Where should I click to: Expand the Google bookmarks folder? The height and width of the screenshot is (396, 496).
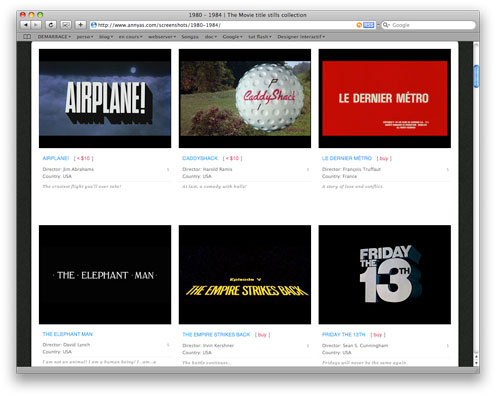(x=232, y=37)
